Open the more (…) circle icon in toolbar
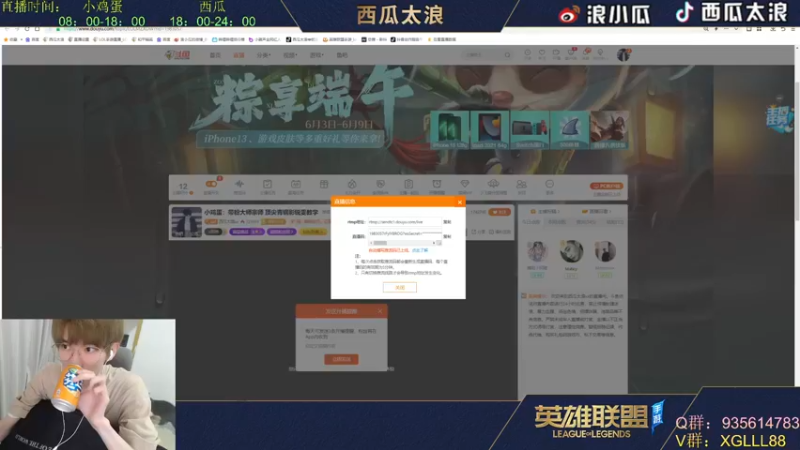This screenshot has height=450, width=800. coord(549,184)
